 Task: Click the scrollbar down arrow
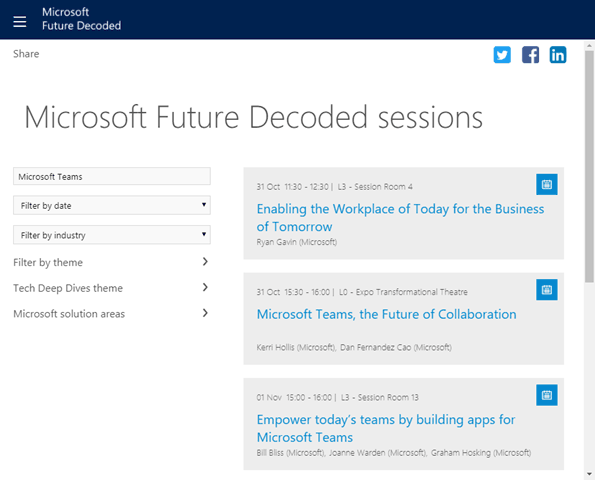click(589, 474)
